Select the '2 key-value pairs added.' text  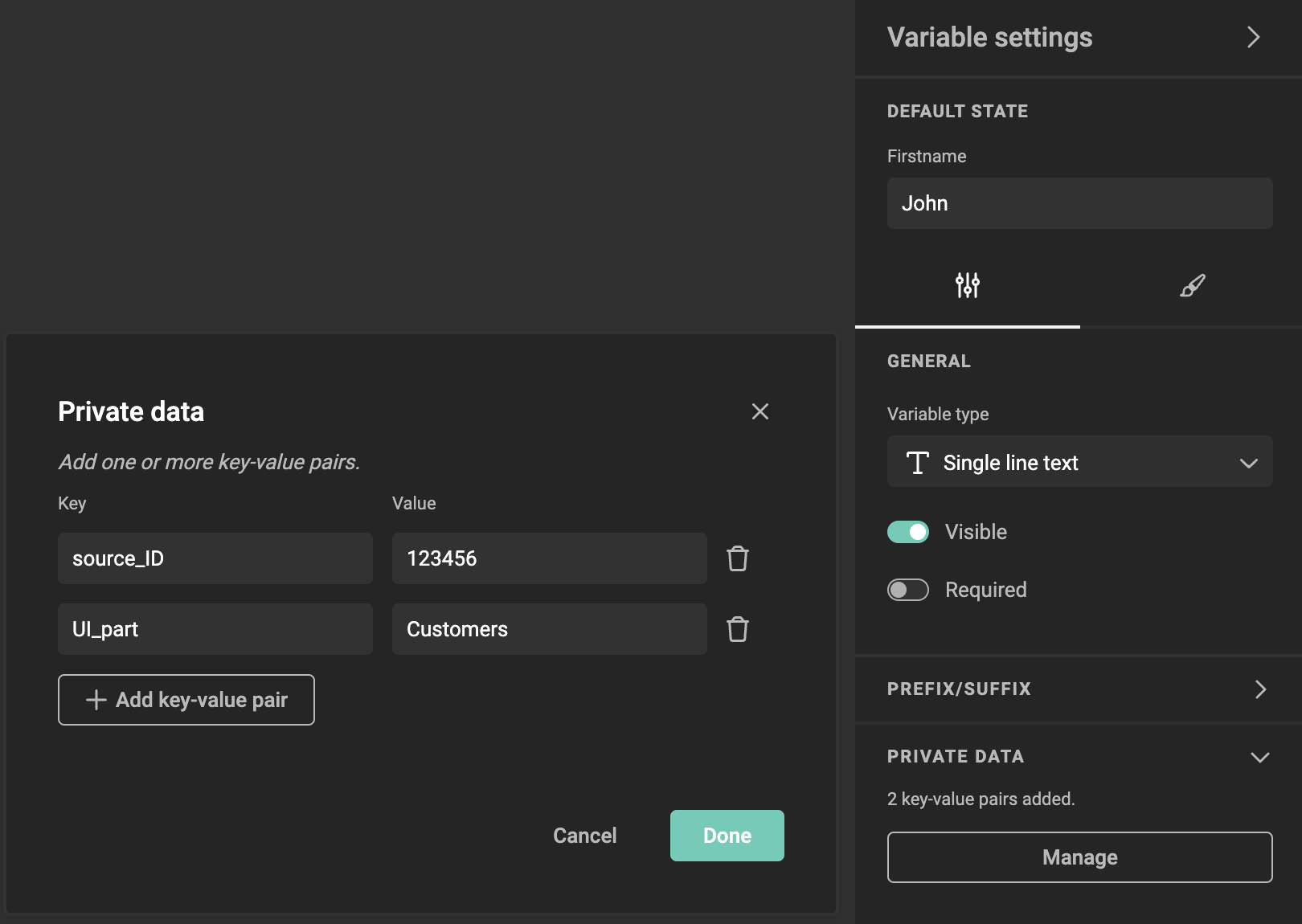981,799
